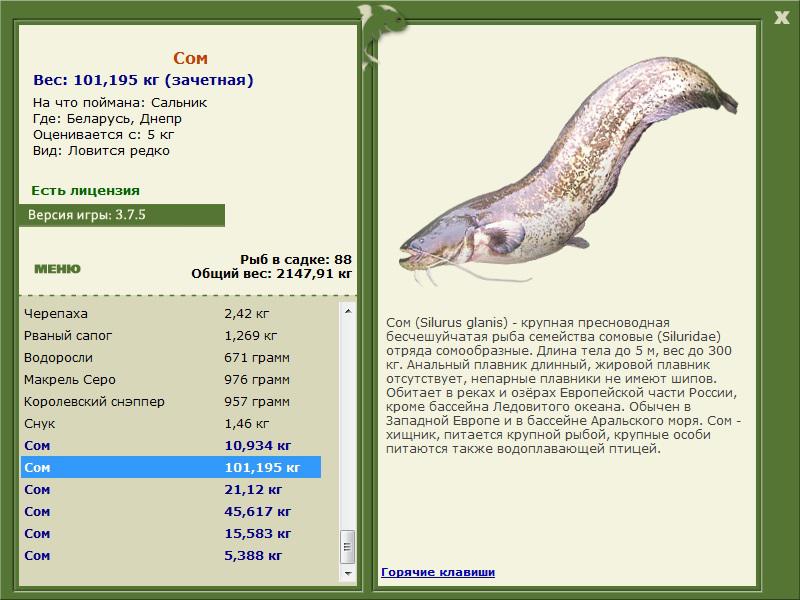
Task: Select the Королевский снэппер row
Action: [171, 401]
